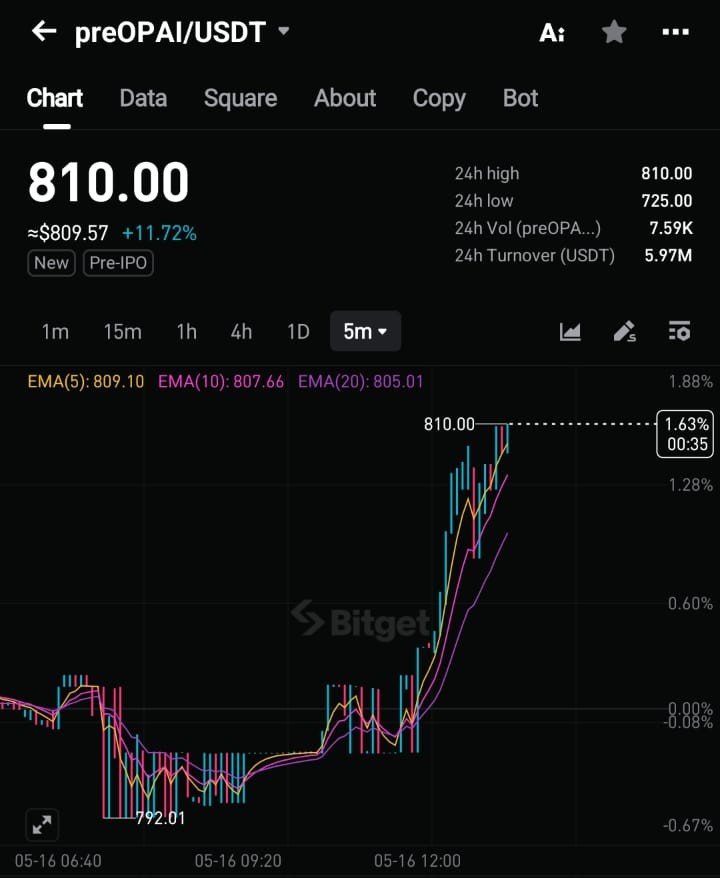Tap the EMA(20) 805.01 label
Viewport: 720px width, 878px height.
[x=361, y=382]
